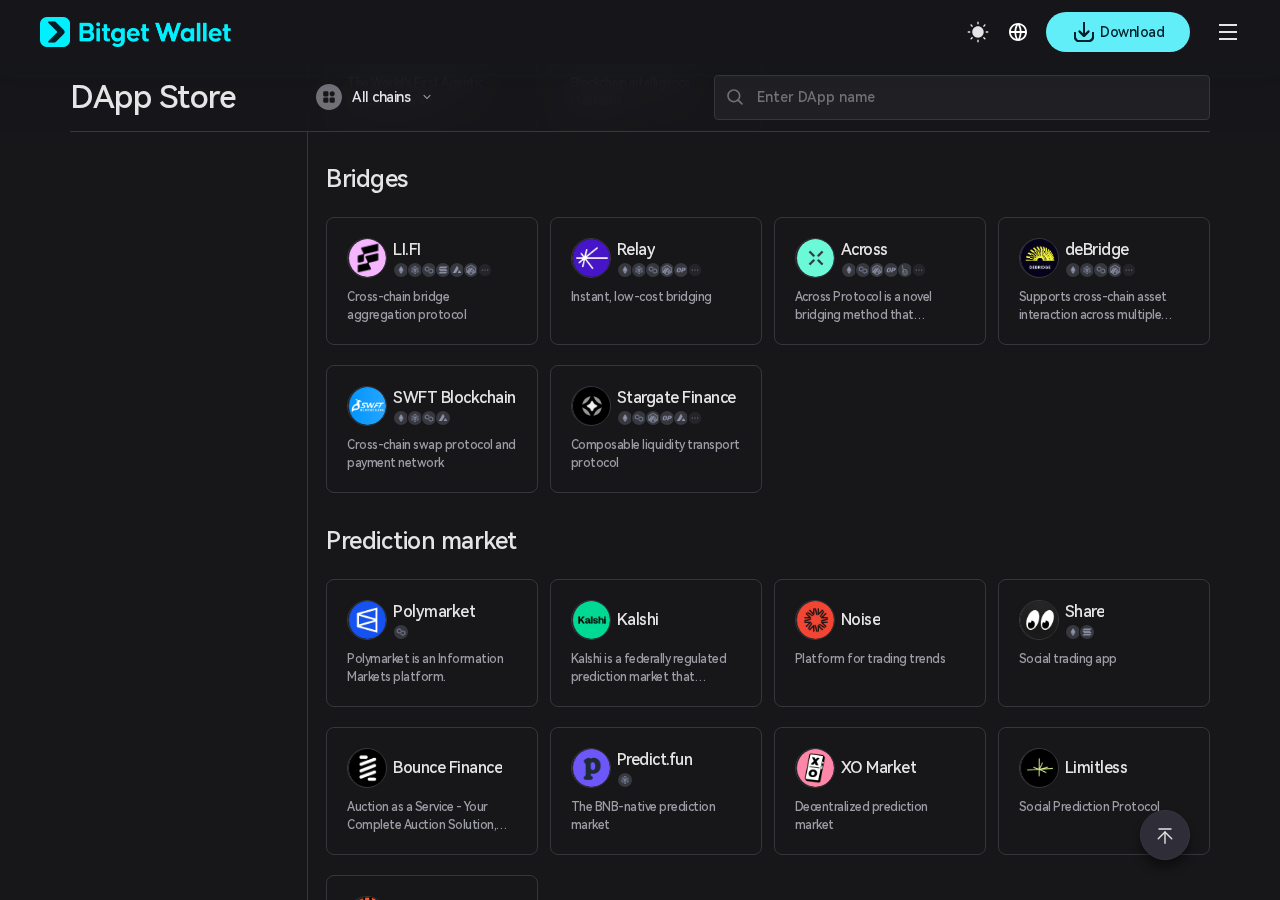Click the search magnifier icon
1280x900 pixels.
tap(735, 97)
